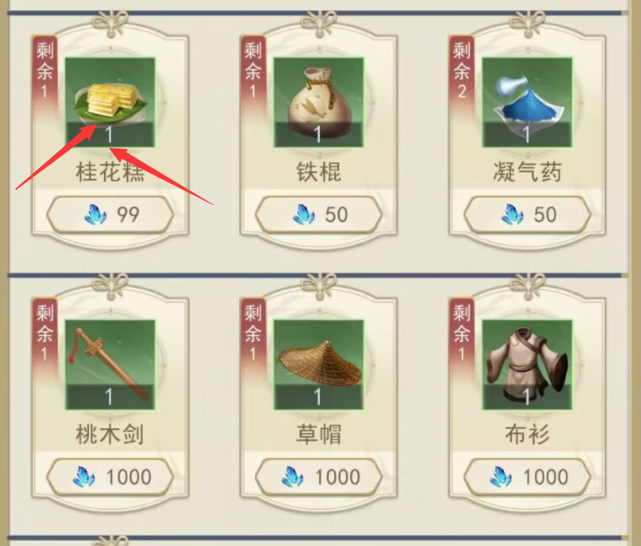
Task: Click the 布衫 item name label
Action: point(527,434)
